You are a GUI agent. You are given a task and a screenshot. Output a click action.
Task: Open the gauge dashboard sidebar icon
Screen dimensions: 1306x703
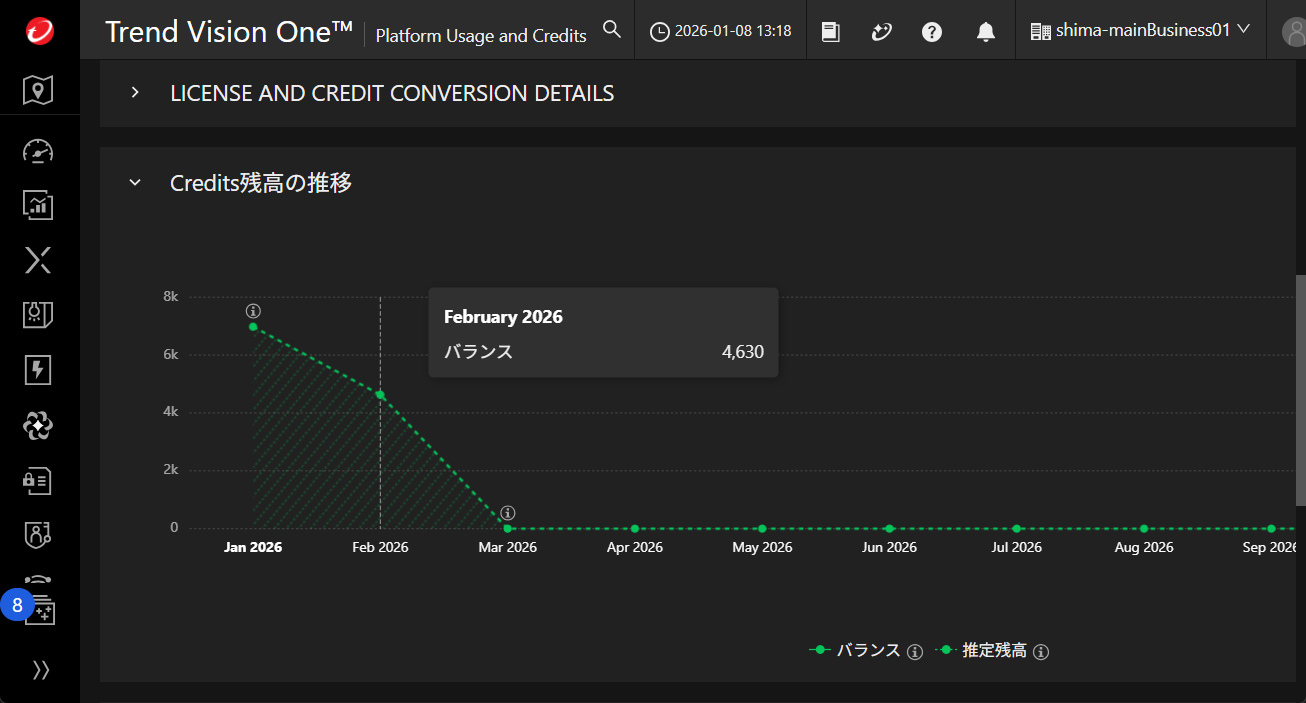pos(38,152)
